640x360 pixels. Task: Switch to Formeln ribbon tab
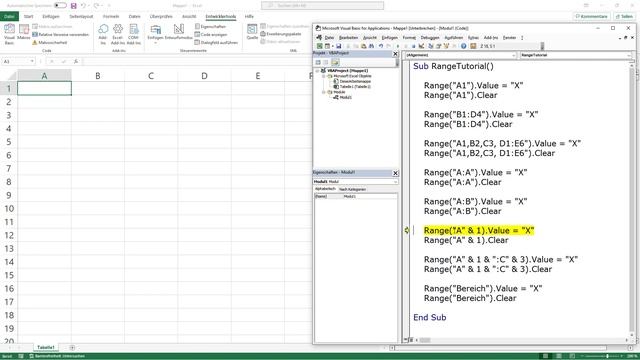tap(111, 16)
